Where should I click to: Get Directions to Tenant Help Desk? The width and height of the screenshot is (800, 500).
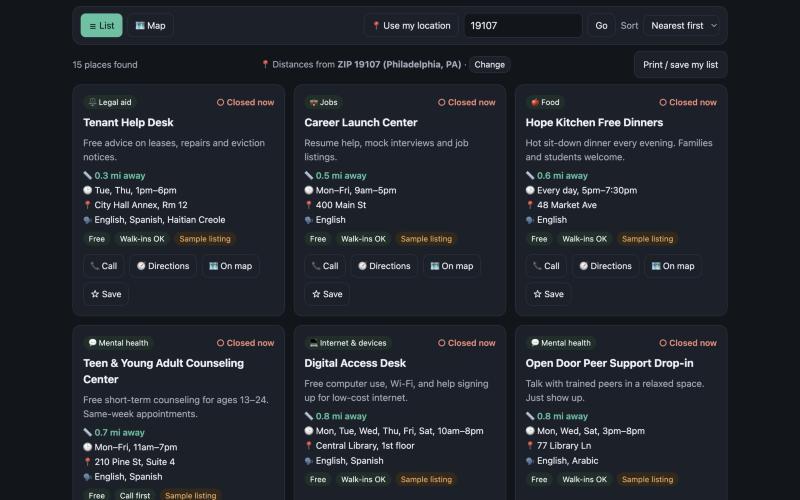[x=163, y=266]
